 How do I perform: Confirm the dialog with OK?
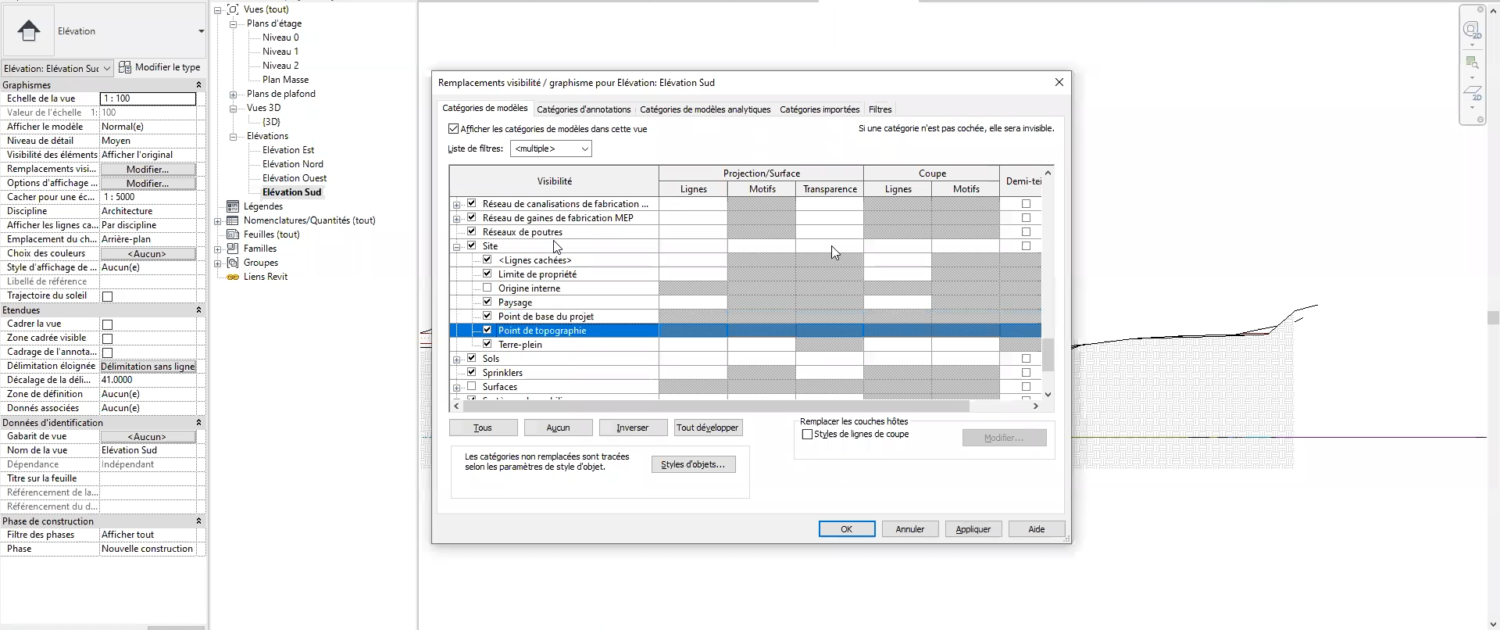coord(847,529)
